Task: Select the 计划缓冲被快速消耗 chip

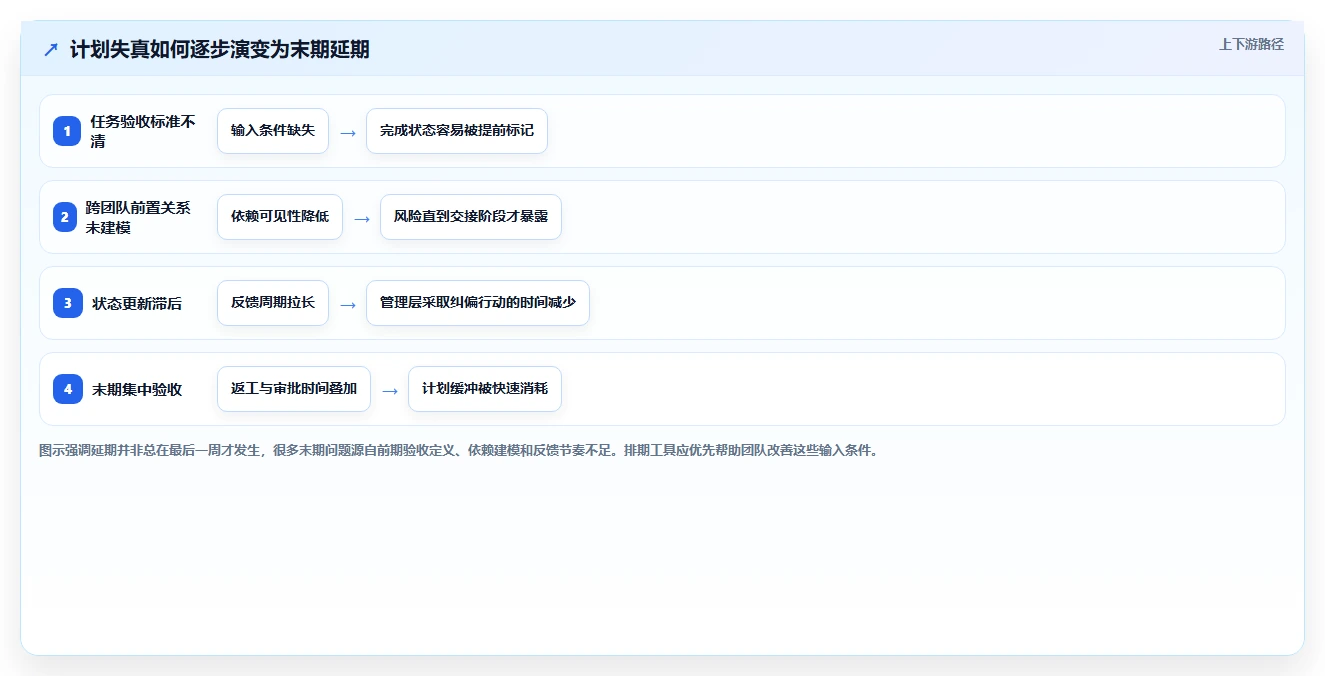Action: click(485, 389)
